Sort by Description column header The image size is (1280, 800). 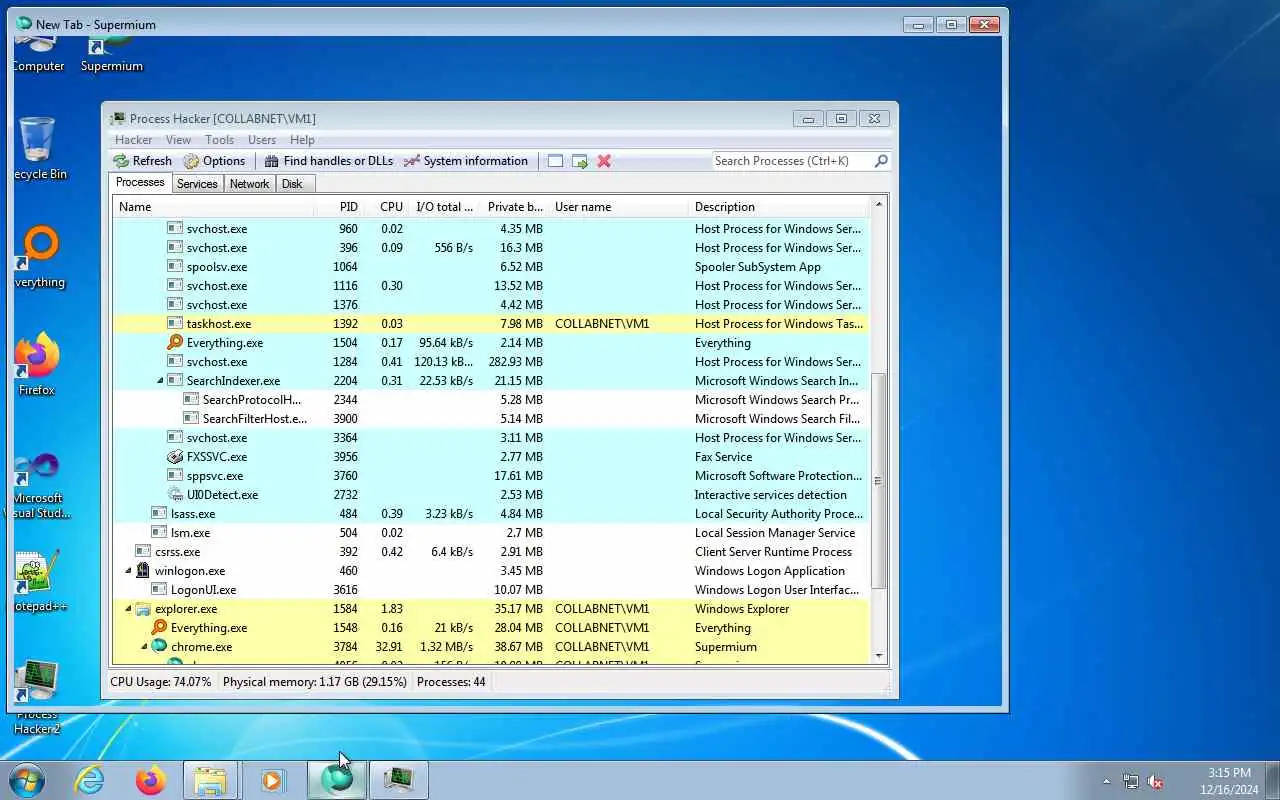point(780,207)
